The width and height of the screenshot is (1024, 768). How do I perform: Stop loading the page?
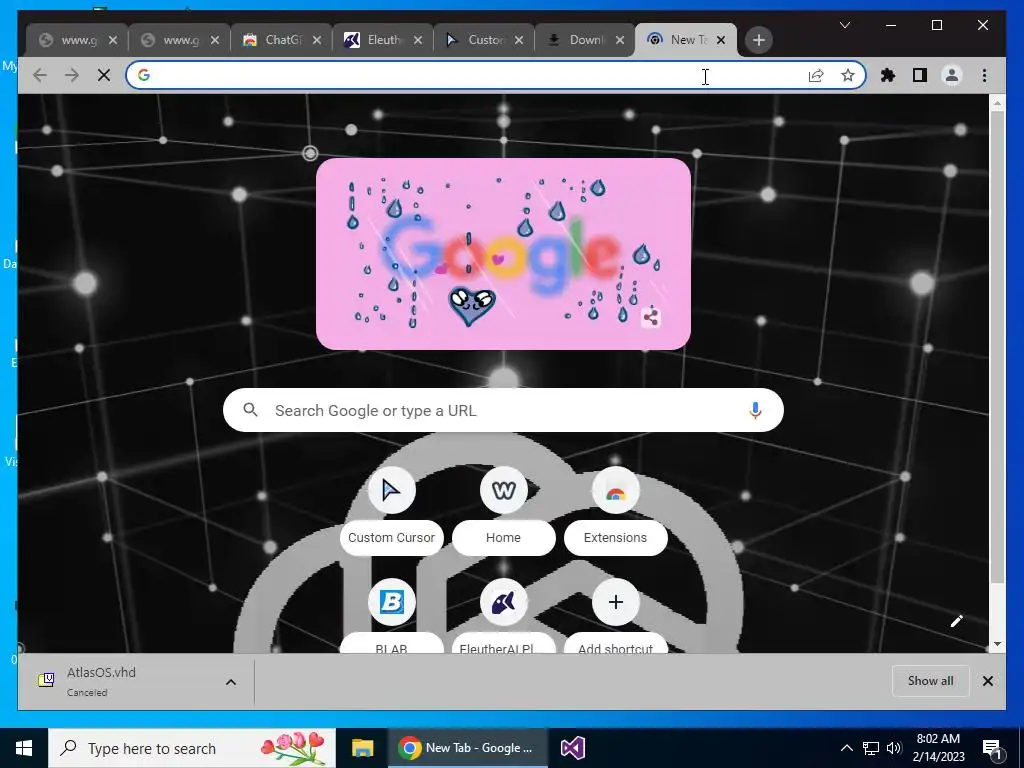(104, 76)
